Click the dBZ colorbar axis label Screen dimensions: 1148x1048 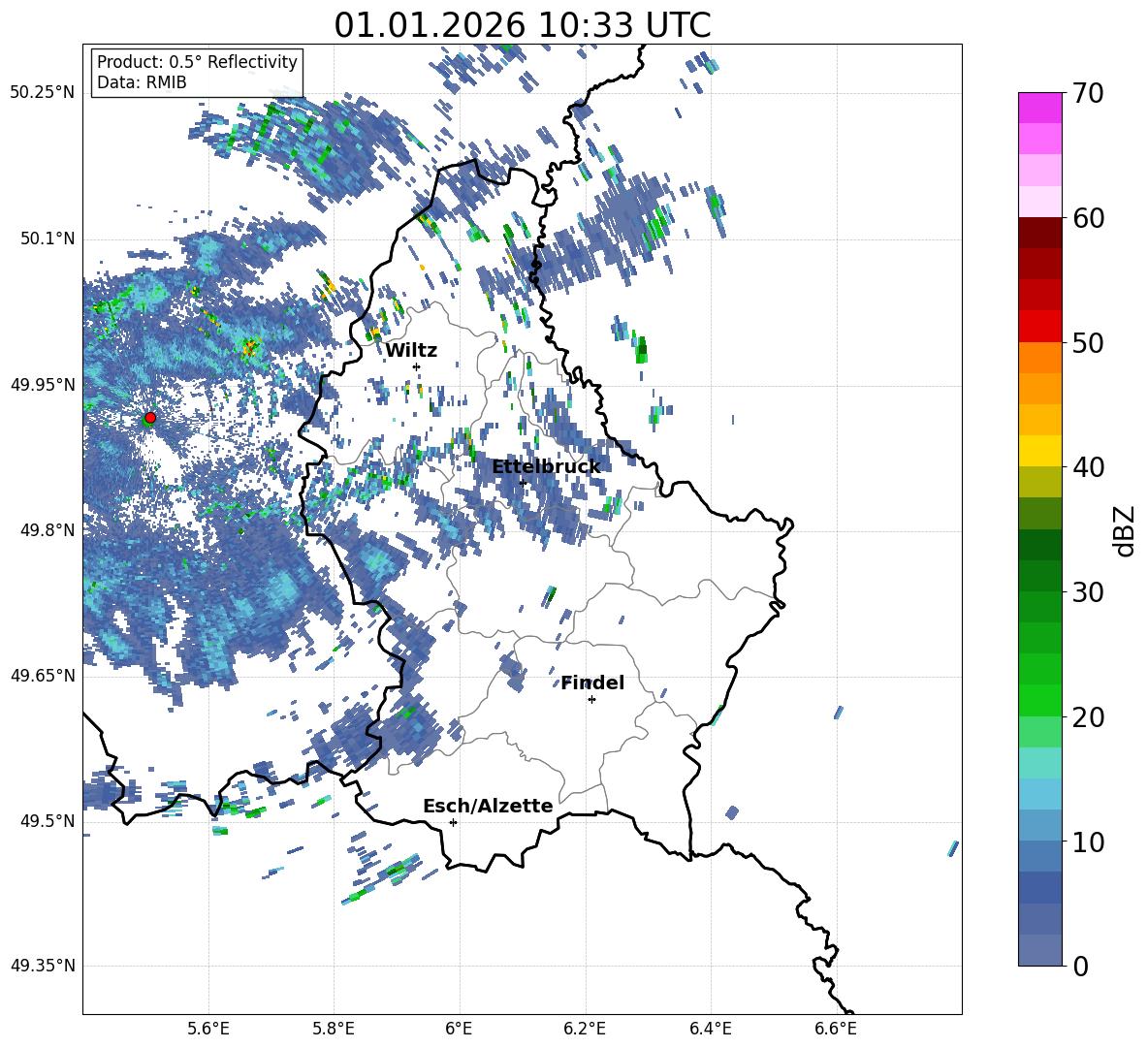pyautogui.click(x=1126, y=530)
